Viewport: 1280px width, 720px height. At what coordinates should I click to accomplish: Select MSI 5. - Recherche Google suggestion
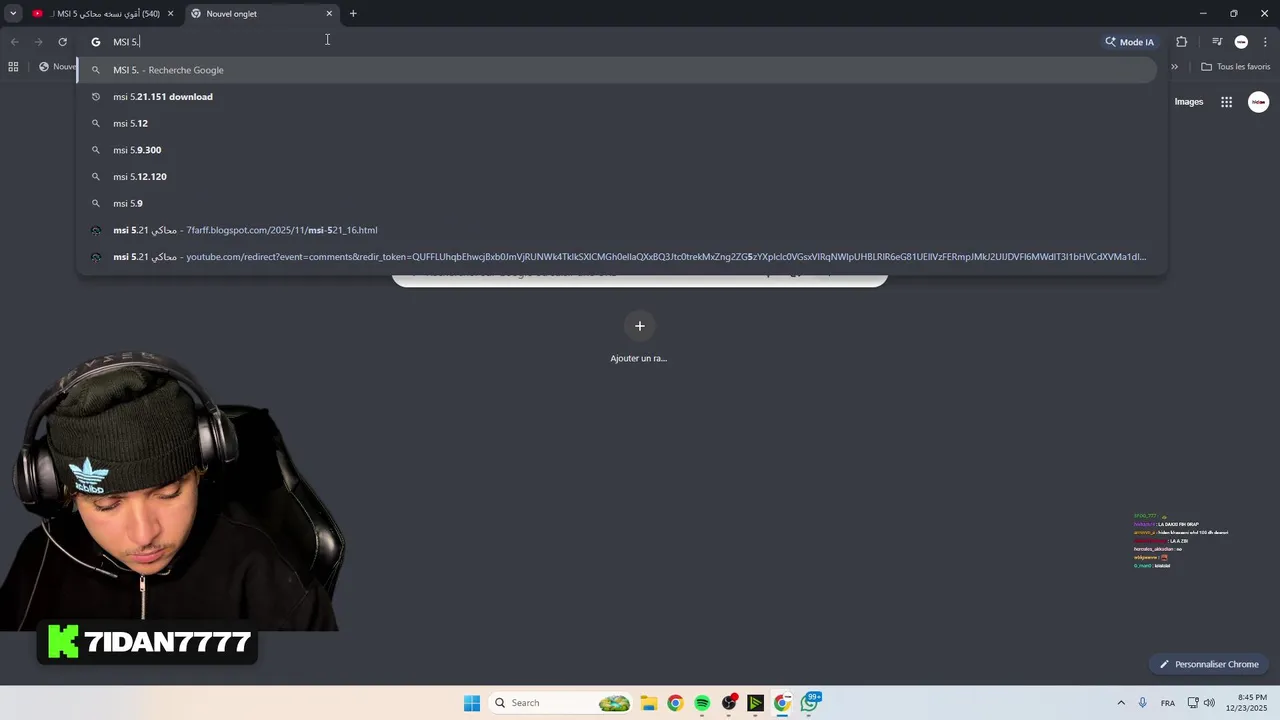(616, 70)
